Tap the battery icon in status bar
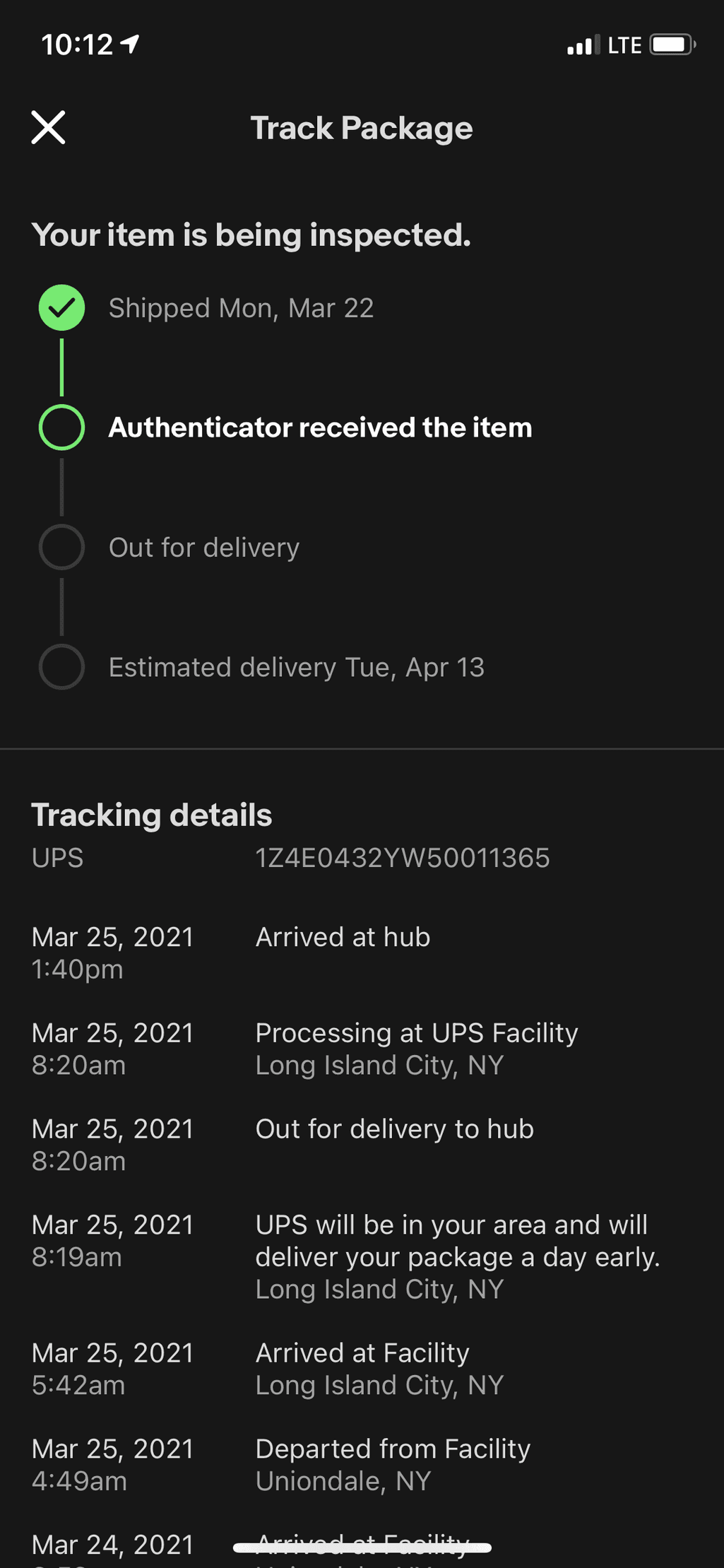Image resolution: width=724 pixels, height=1568 pixels. pyautogui.click(x=672, y=45)
